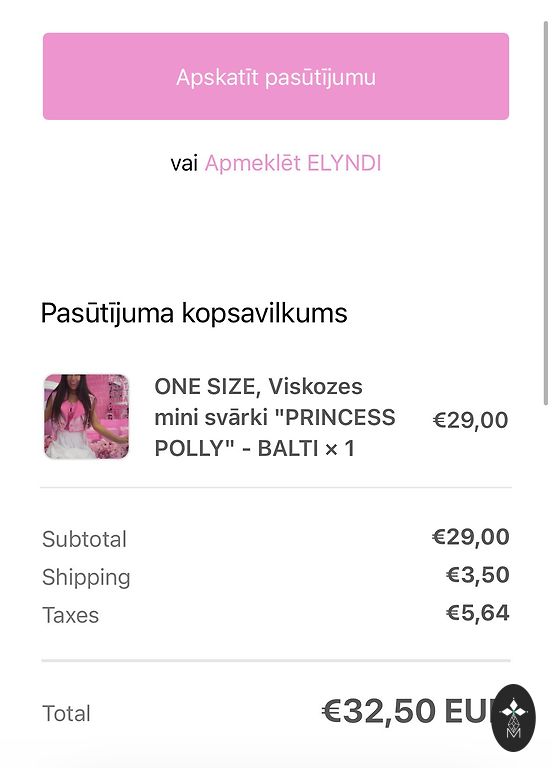Click the BALTI × 1 quantity text
Screen dimensions: 552x768
[x=306, y=449]
